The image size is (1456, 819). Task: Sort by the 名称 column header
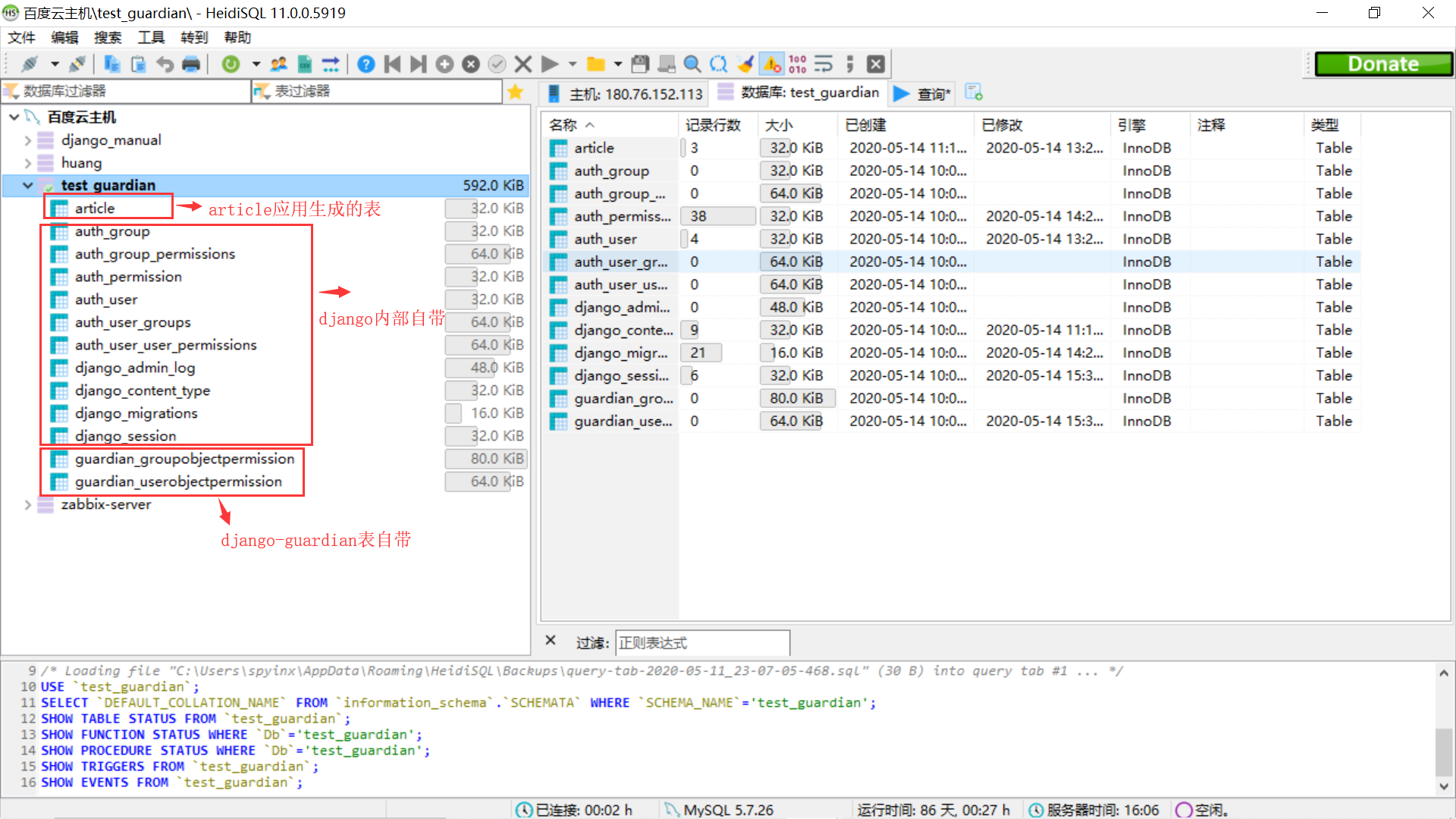610,125
